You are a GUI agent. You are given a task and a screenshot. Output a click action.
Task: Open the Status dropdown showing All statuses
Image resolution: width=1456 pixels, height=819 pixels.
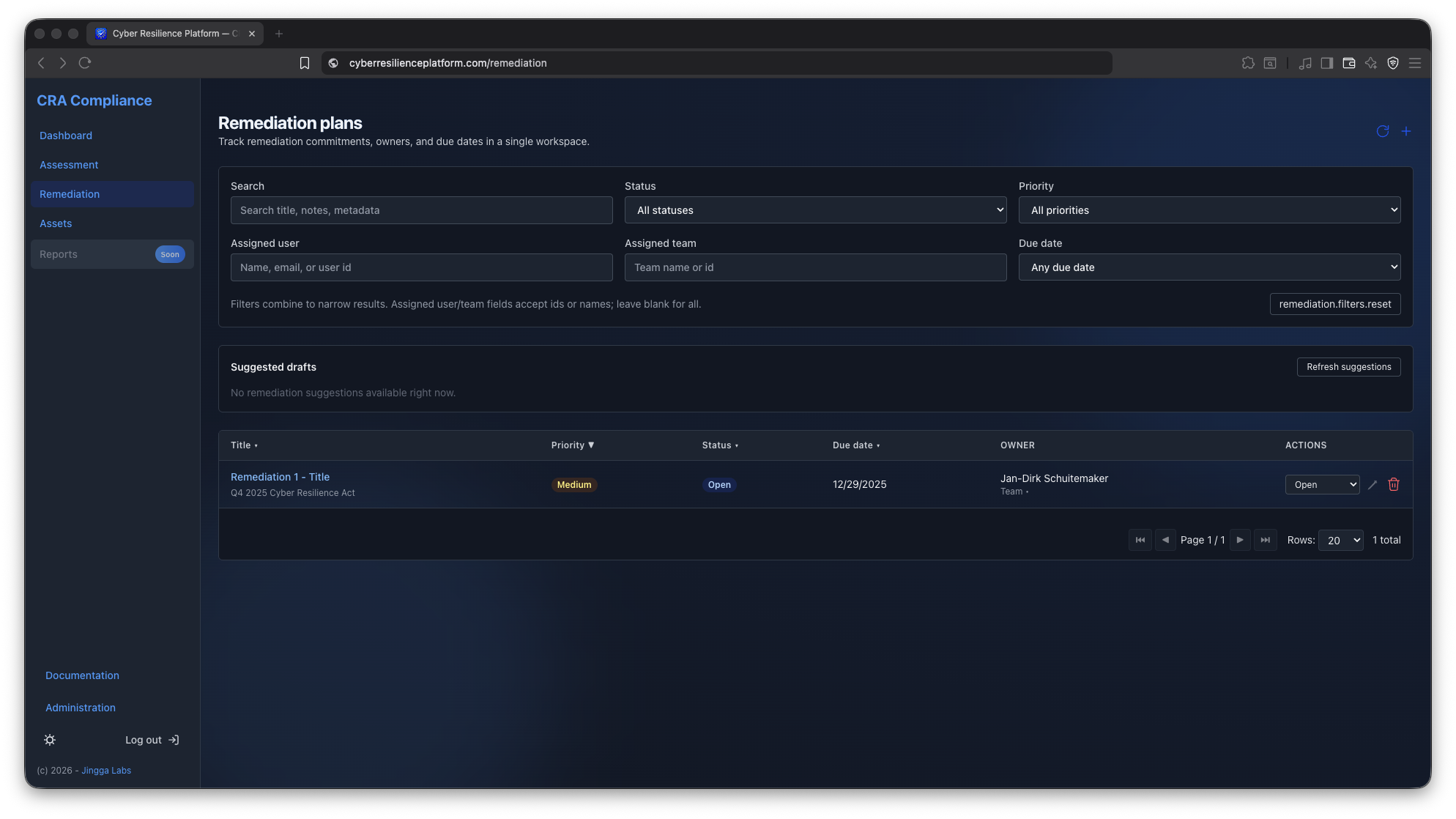click(815, 210)
